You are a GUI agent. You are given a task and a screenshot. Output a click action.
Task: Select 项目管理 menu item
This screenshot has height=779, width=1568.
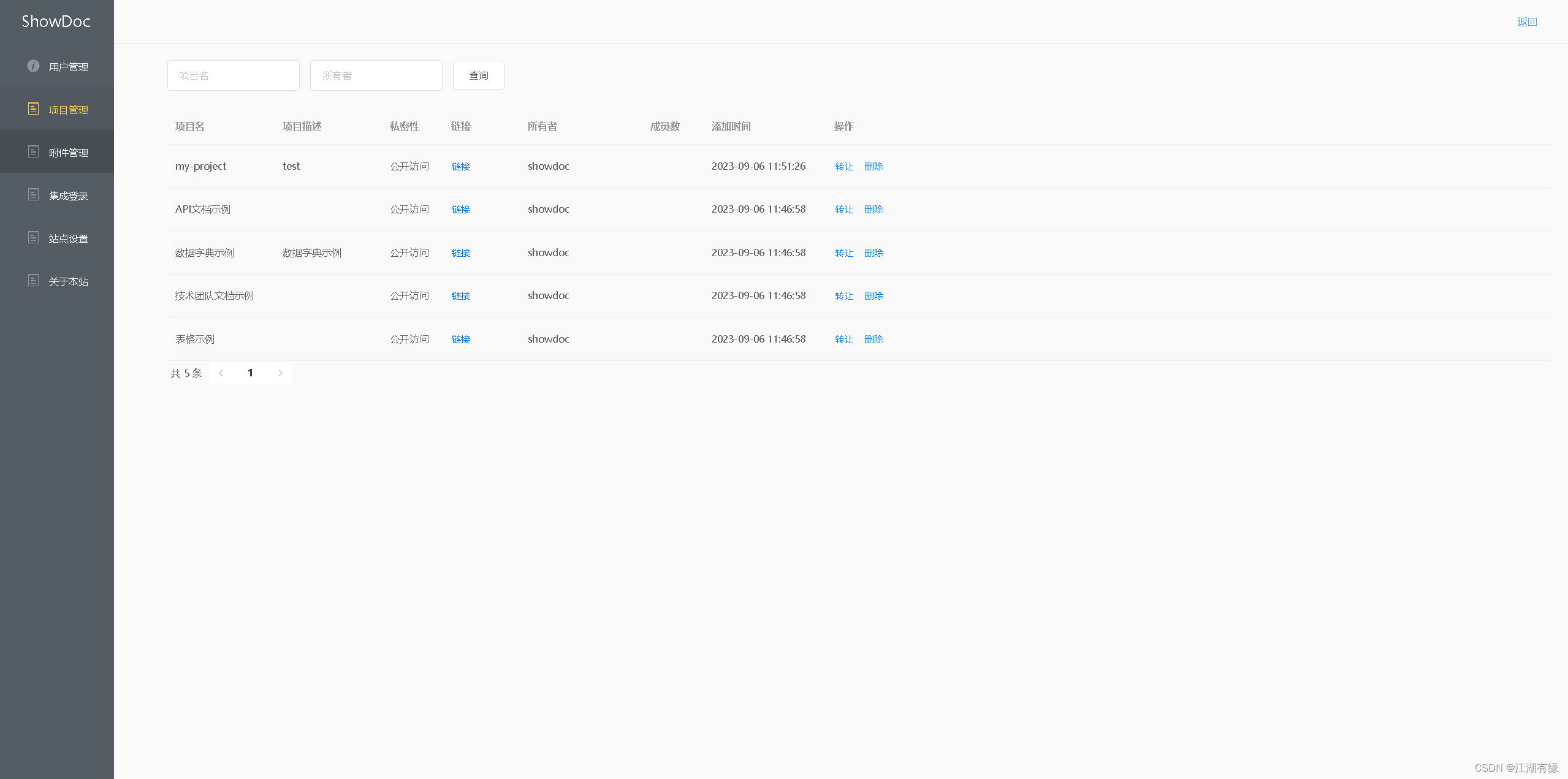pyautogui.click(x=57, y=109)
